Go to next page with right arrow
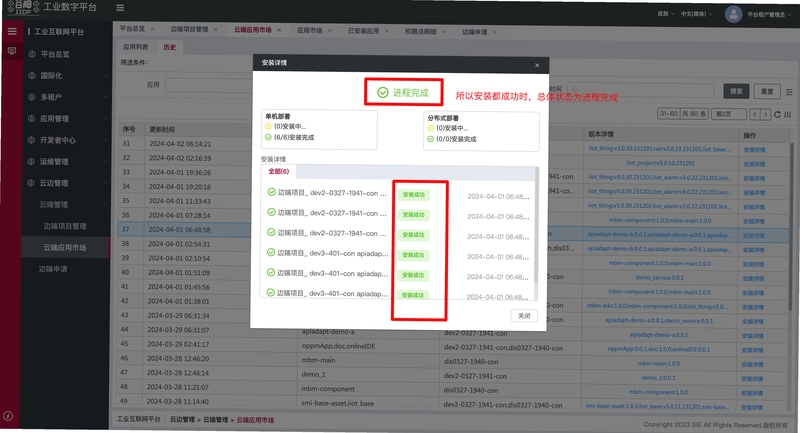800x433 pixels. [765, 114]
